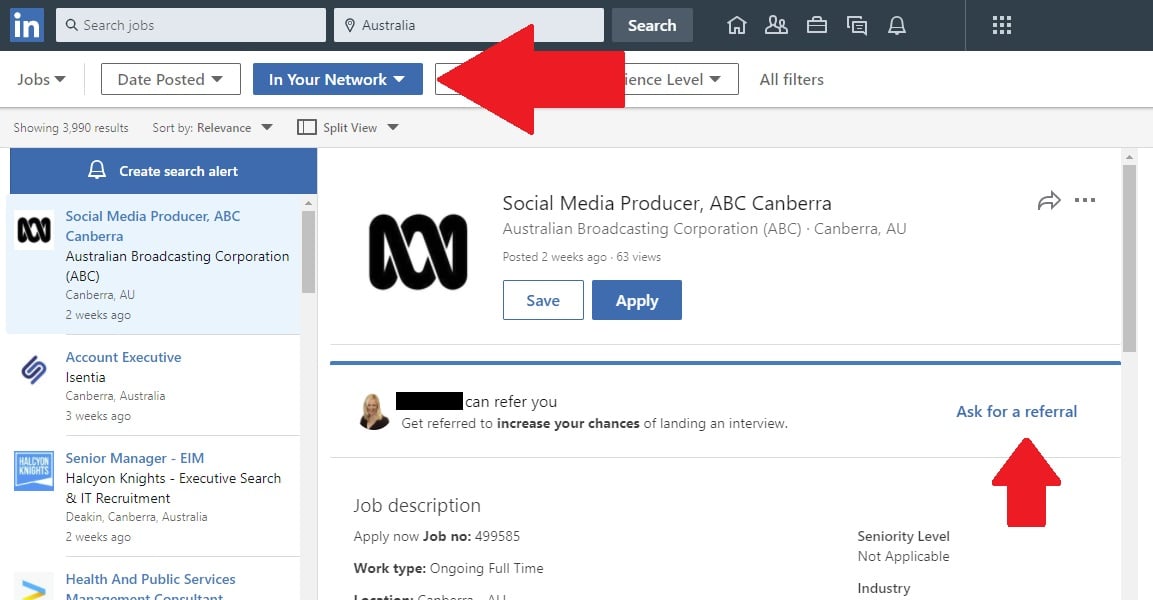The width and height of the screenshot is (1153, 600).
Task: Click the Isentia company logo
Action: pyautogui.click(x=34, y=369)
